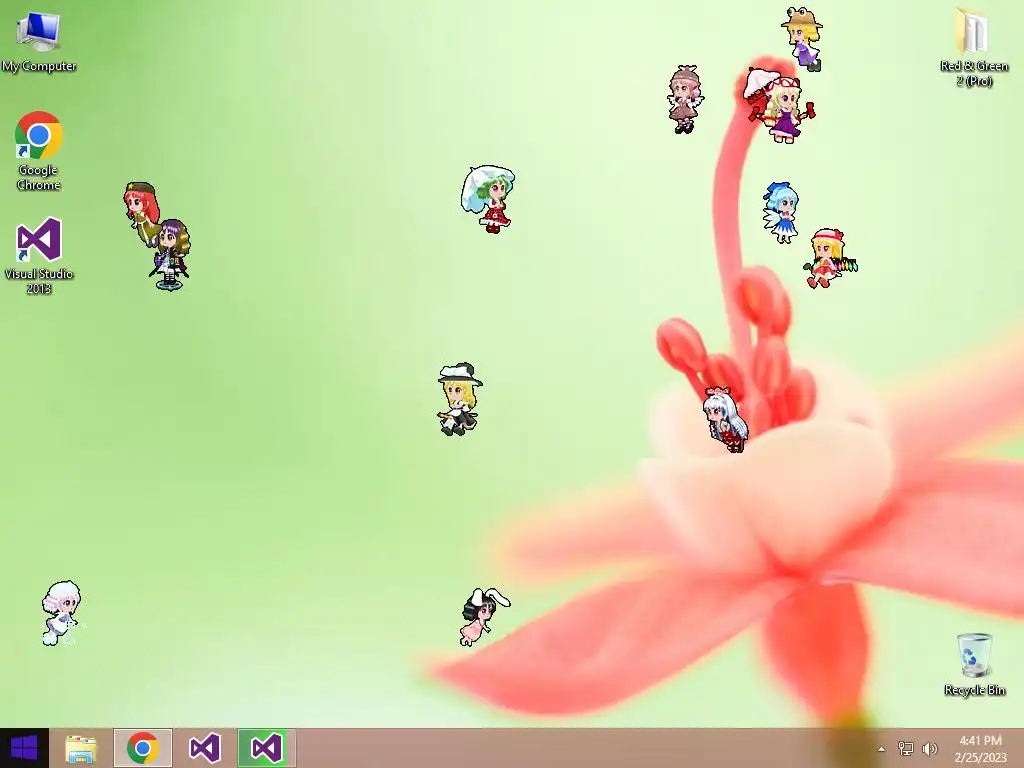This screenshot has width=1024, height=768.
Task: Switch to Chrome in the taskbar
Action: click(143, 748)
